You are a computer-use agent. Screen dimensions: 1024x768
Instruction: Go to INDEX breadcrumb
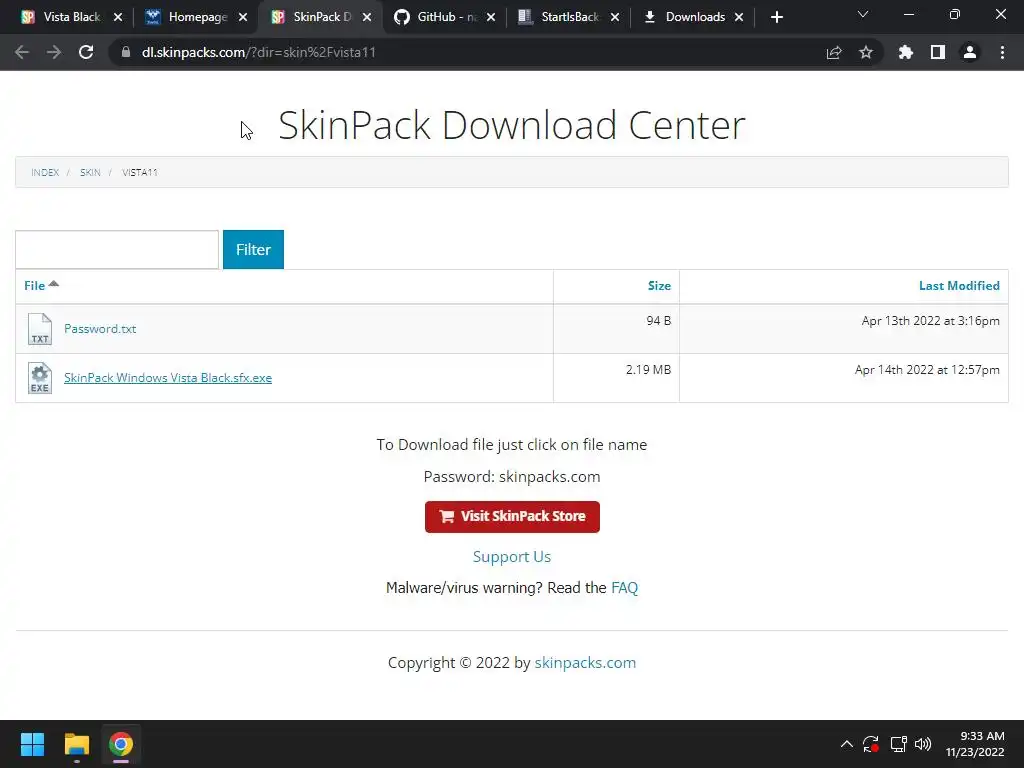click(x=45, y=172)
